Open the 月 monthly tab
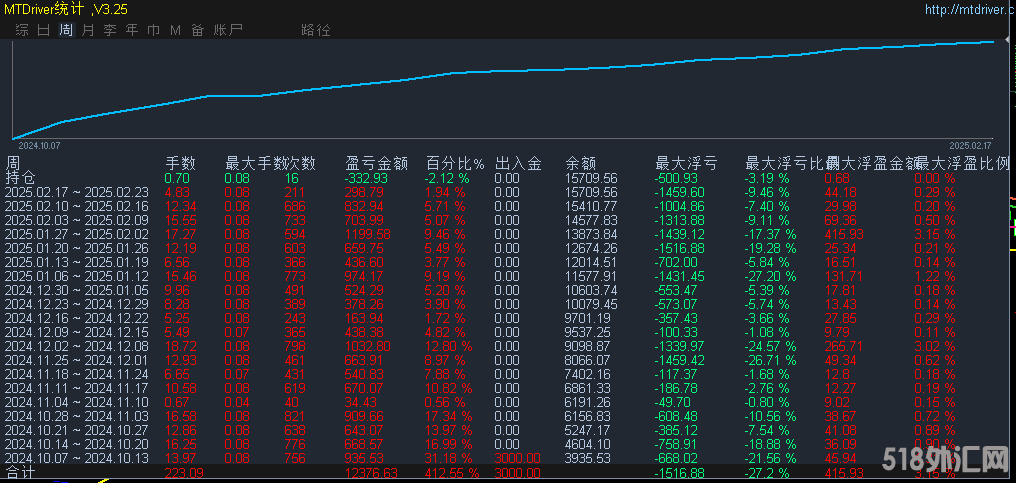 coord(88,30)
